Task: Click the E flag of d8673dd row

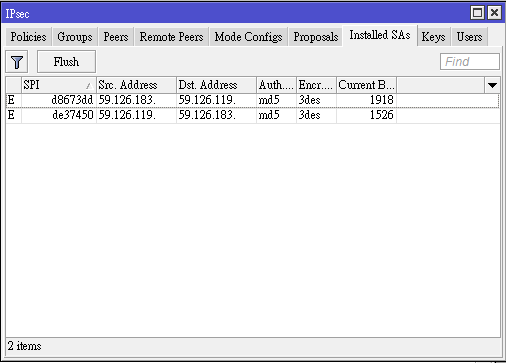Action: coord(11,100)
